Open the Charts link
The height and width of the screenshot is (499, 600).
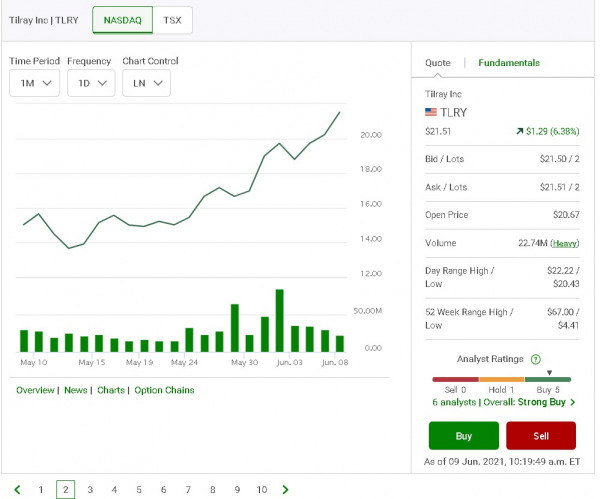[x=111, y=390]
